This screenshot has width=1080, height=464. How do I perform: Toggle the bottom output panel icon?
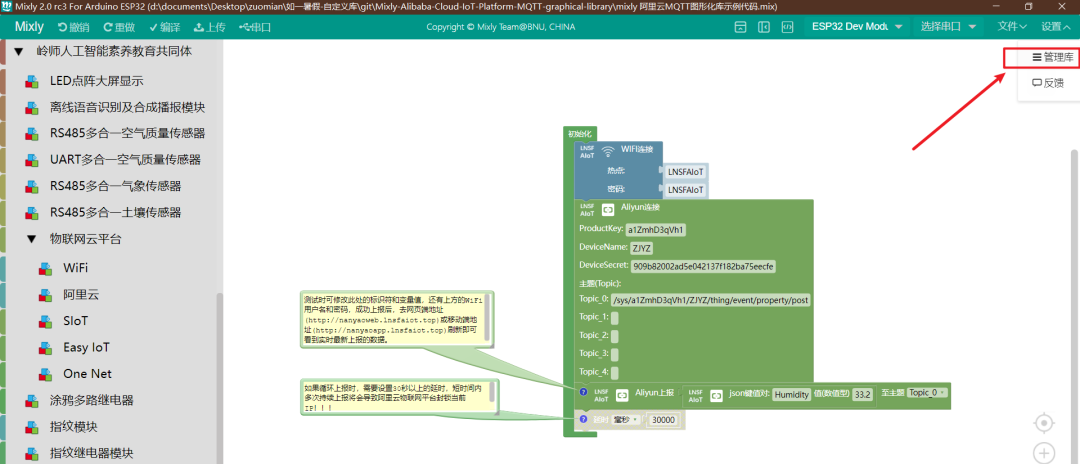(x=740, y=27)
